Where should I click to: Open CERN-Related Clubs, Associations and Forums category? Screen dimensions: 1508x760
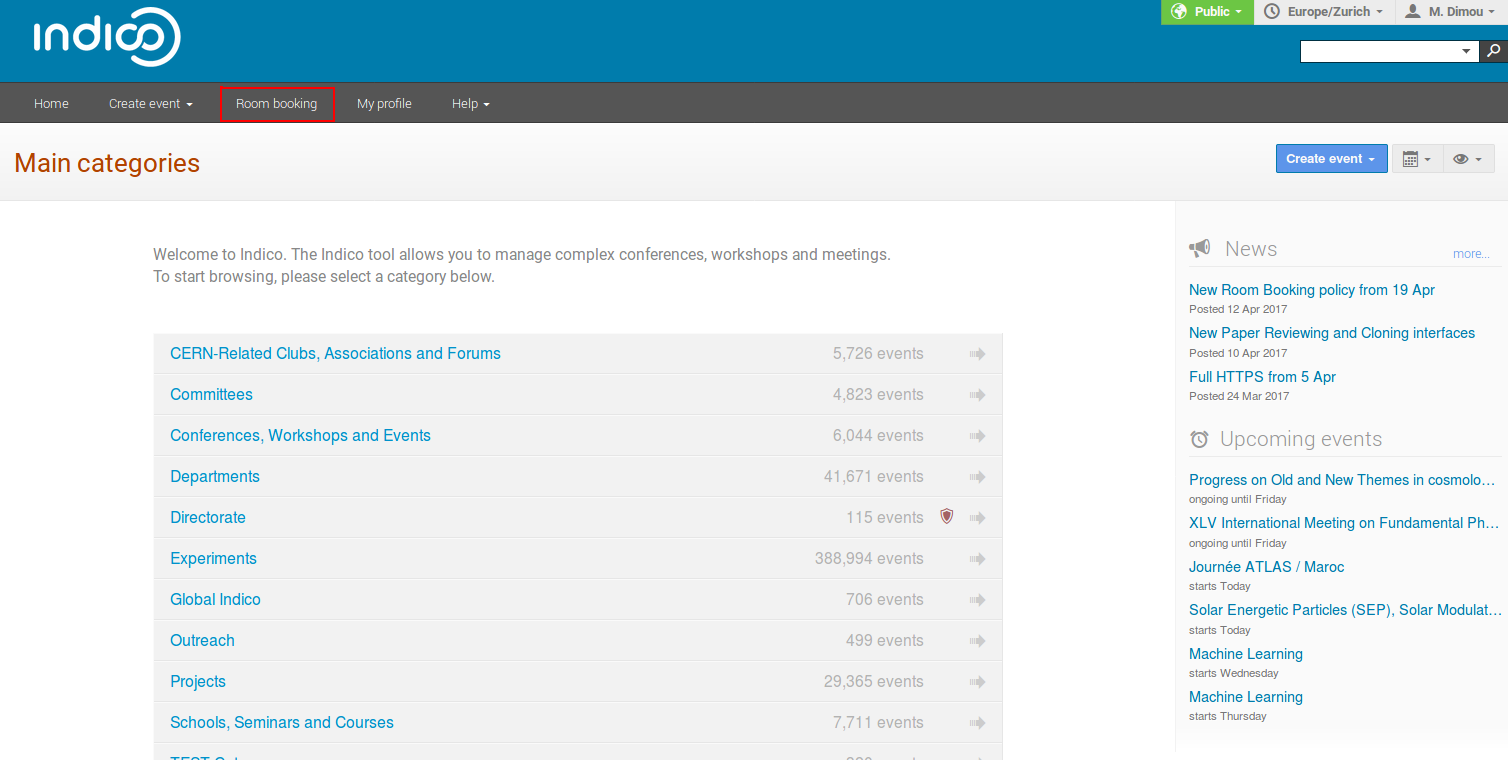click(335, 354)
